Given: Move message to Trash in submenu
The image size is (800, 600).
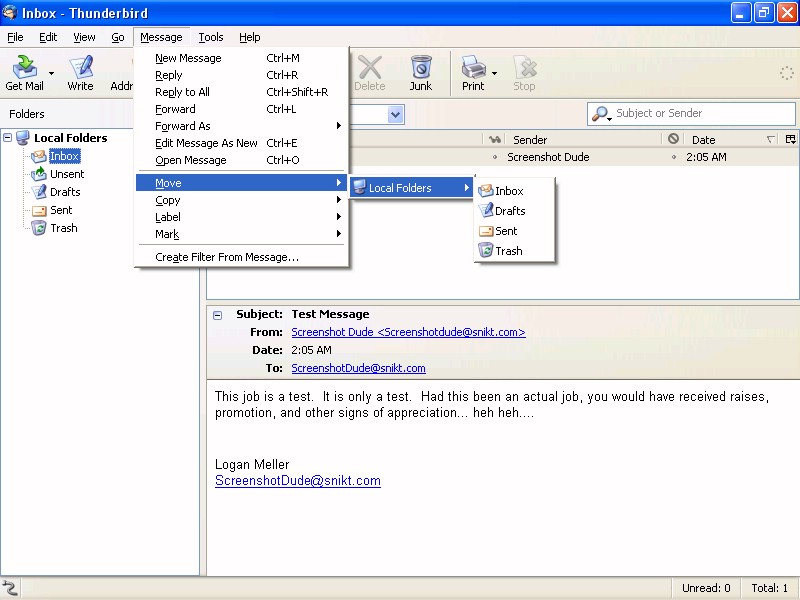Looking at the screenshot, I should 514,251.
